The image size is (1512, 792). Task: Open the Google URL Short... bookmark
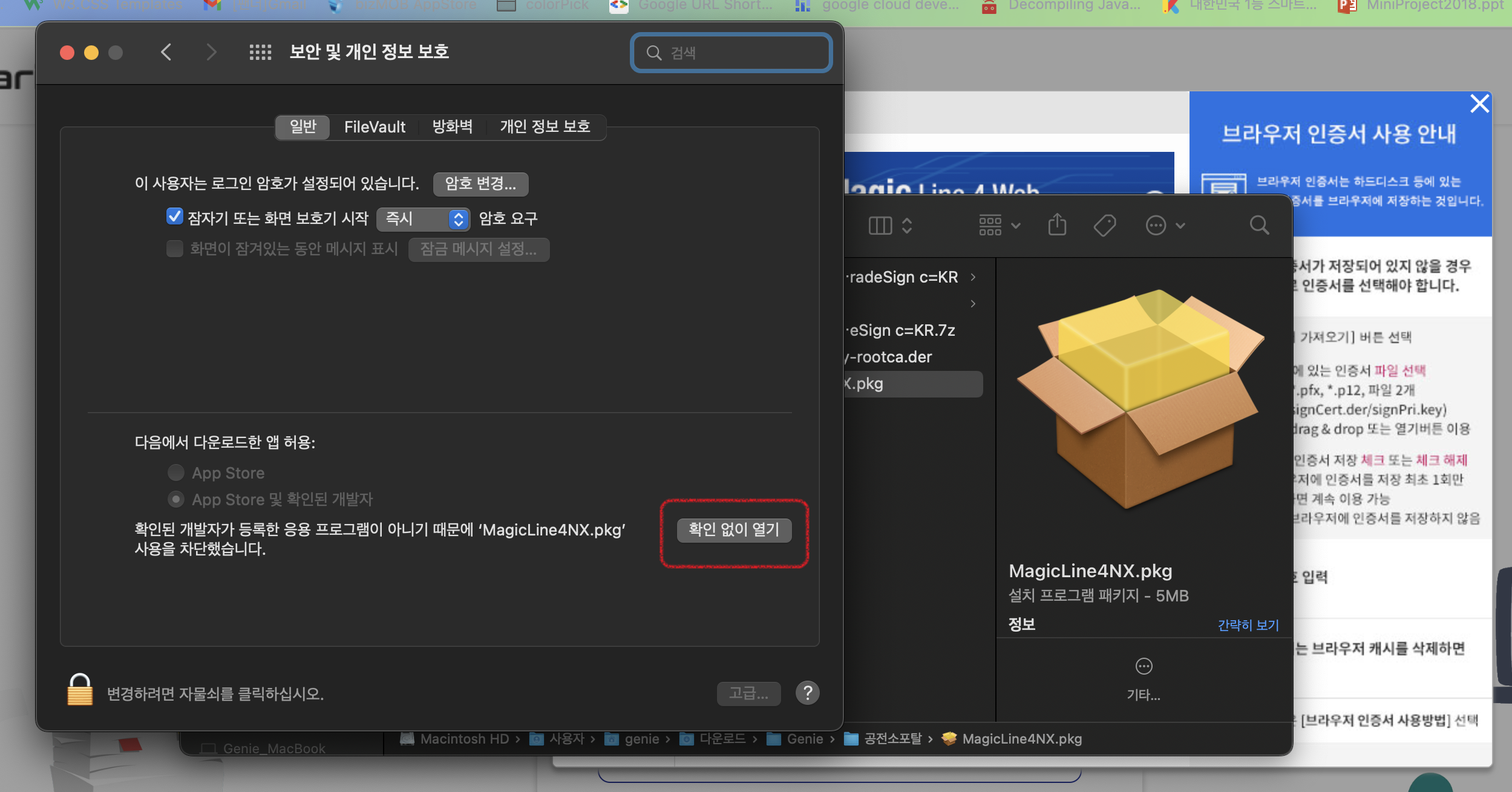coord(690,6)
